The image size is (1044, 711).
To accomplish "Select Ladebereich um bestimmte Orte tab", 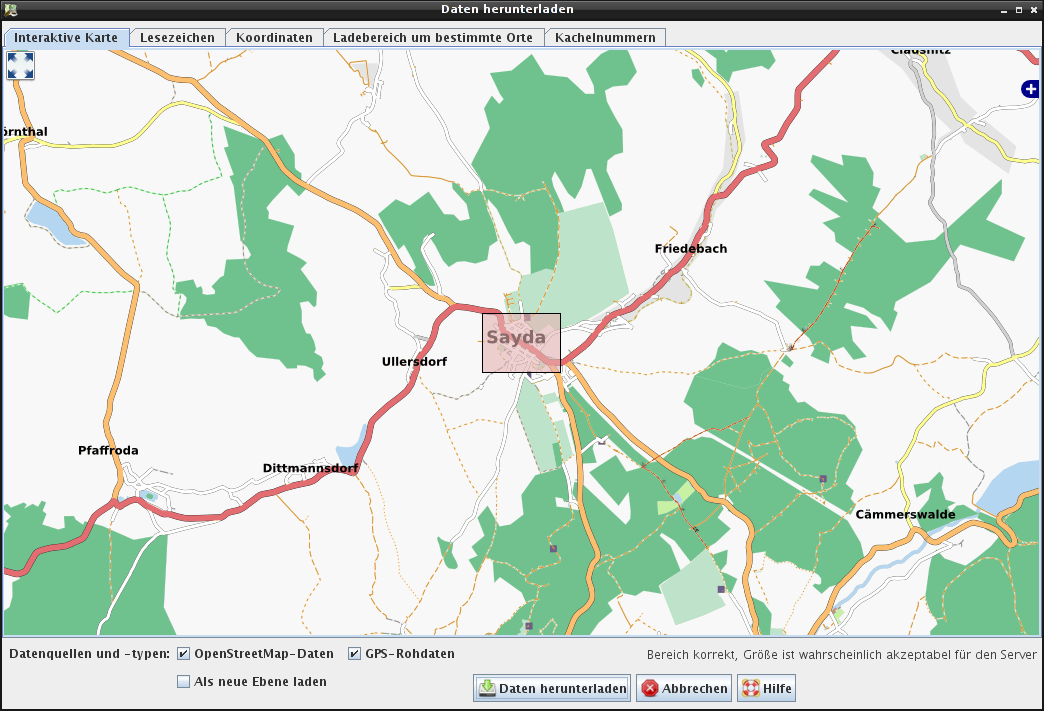I will click(x=433, y=38).
